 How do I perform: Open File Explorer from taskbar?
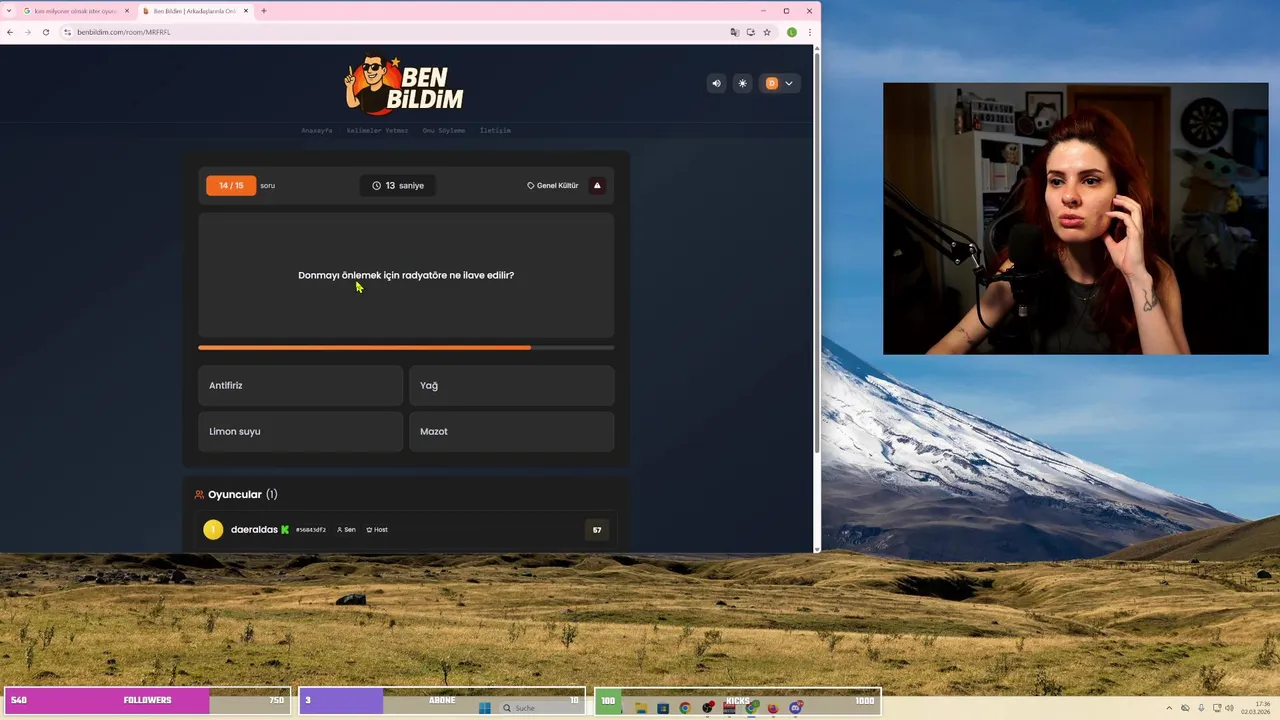[641, 708]
